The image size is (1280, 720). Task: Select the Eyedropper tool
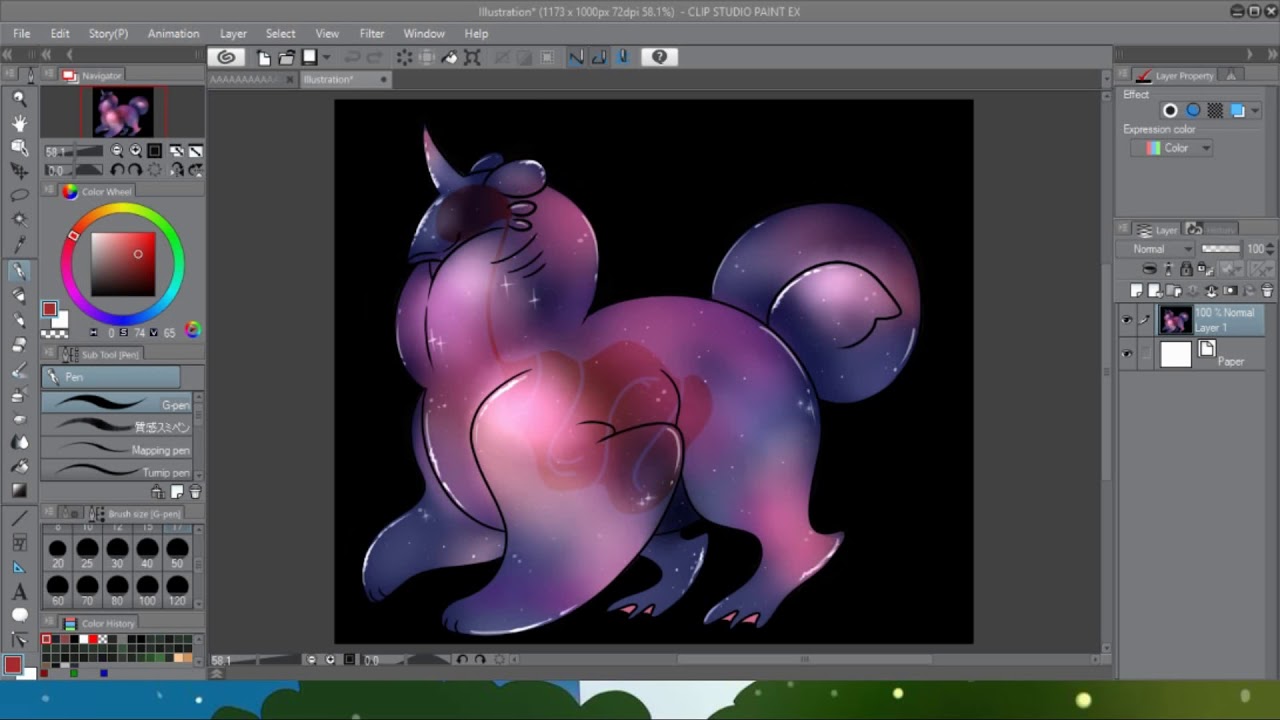point(19,245)
